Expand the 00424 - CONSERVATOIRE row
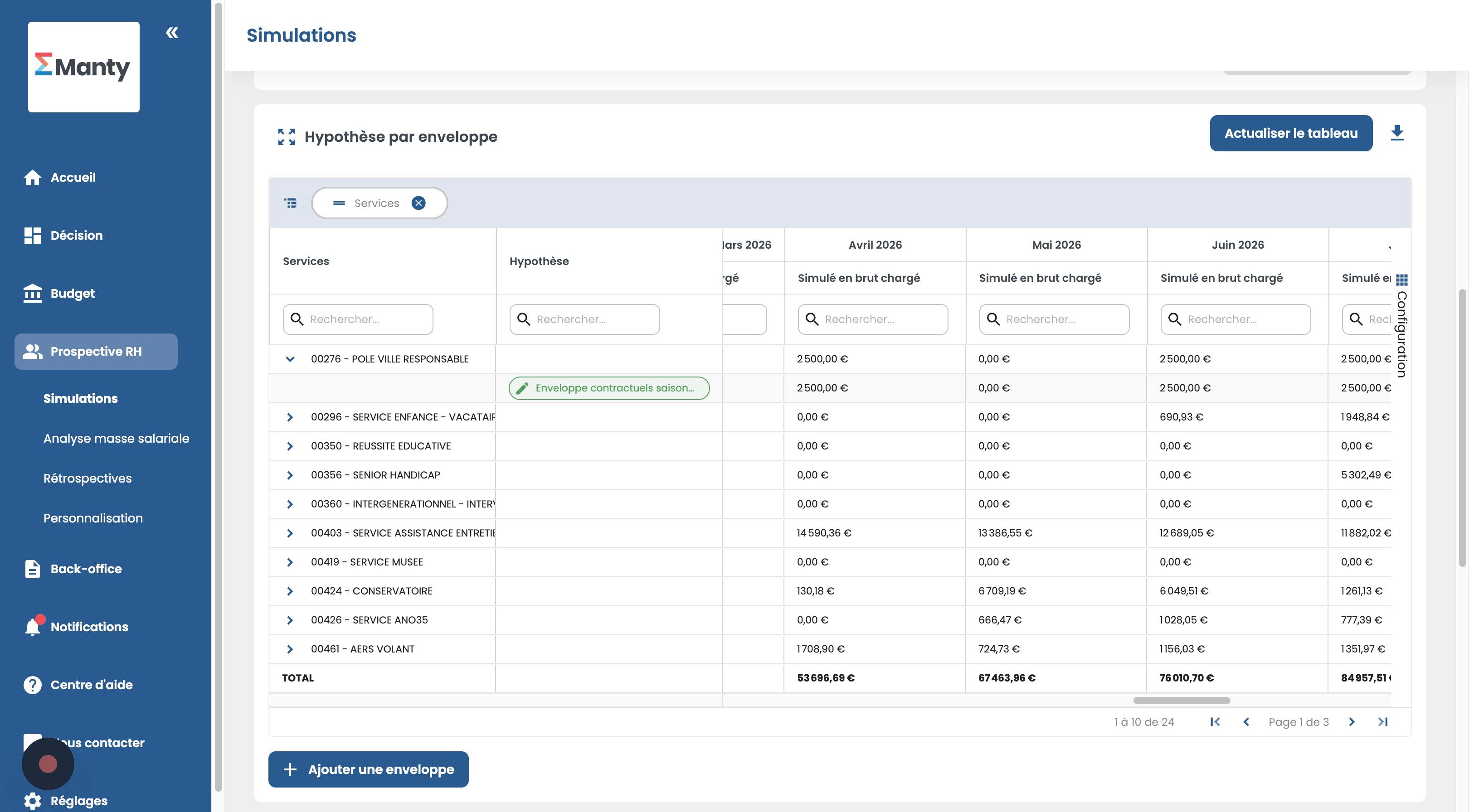 click(290, 591)
